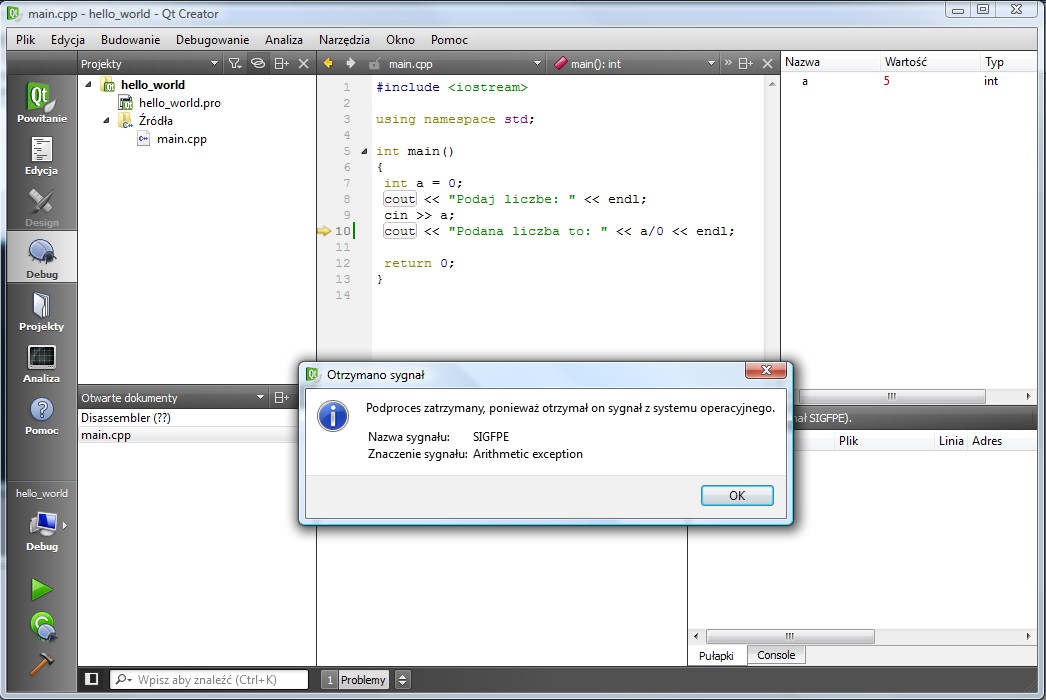
Task: Click the current-line debugger arrow marker
Action: 324,231
